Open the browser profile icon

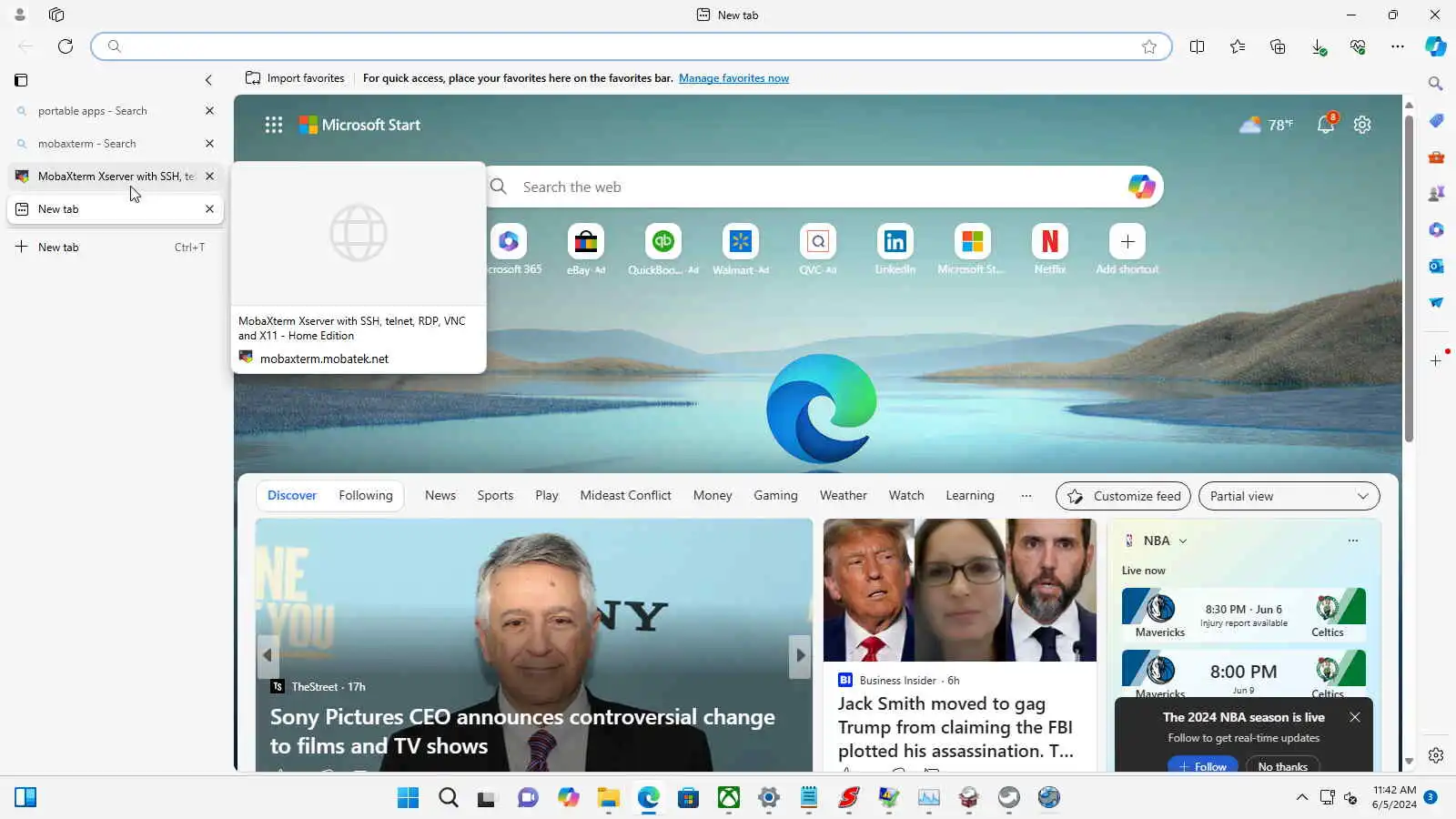click(19, 15)
